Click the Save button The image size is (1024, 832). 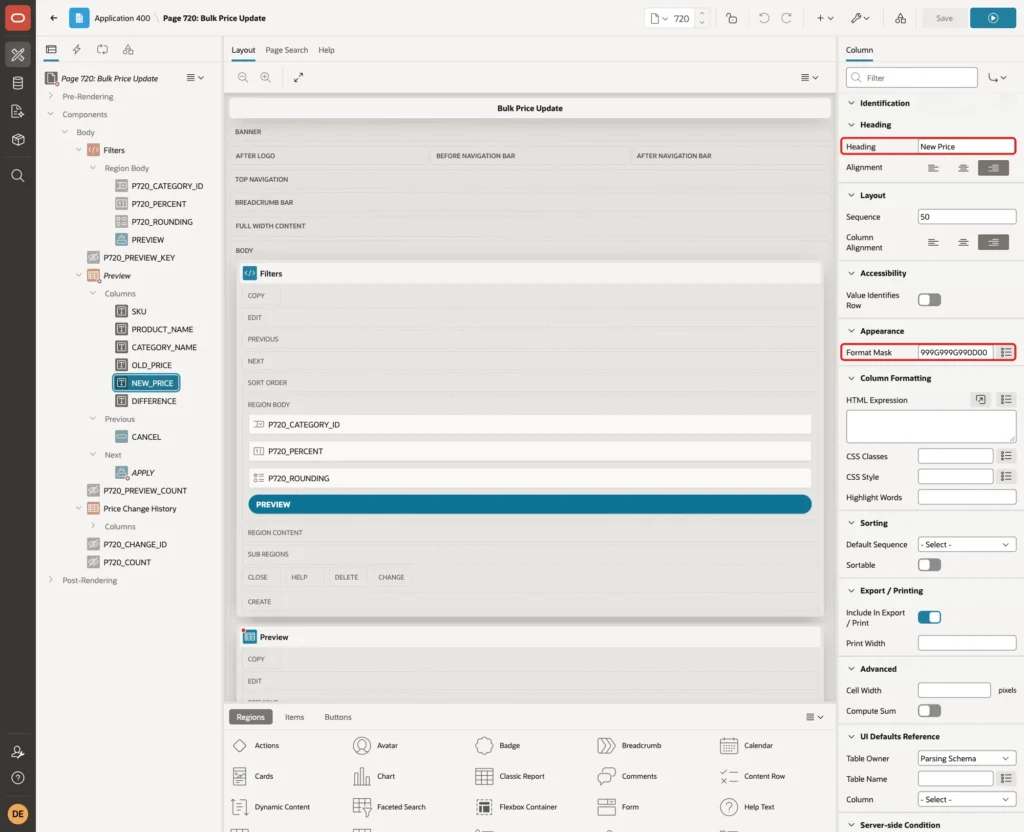point(944,18)
